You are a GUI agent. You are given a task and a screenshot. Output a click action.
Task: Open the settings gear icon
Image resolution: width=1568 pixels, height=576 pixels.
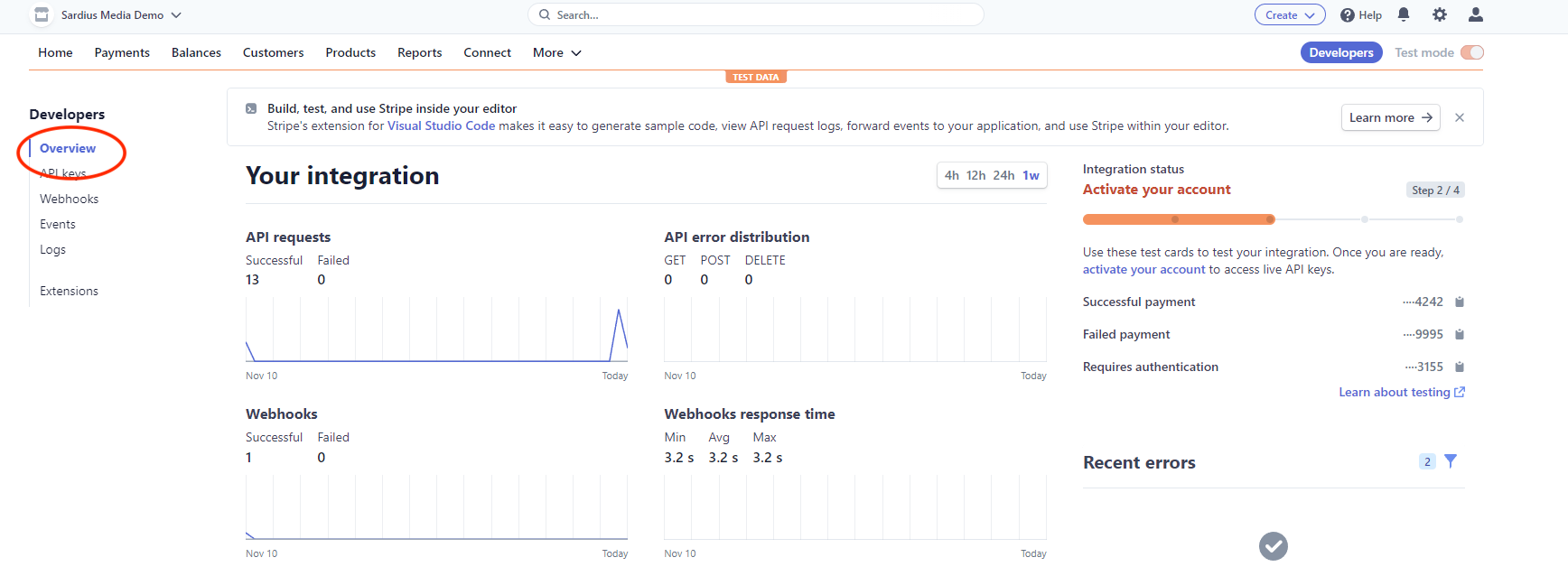point(1440,14)
